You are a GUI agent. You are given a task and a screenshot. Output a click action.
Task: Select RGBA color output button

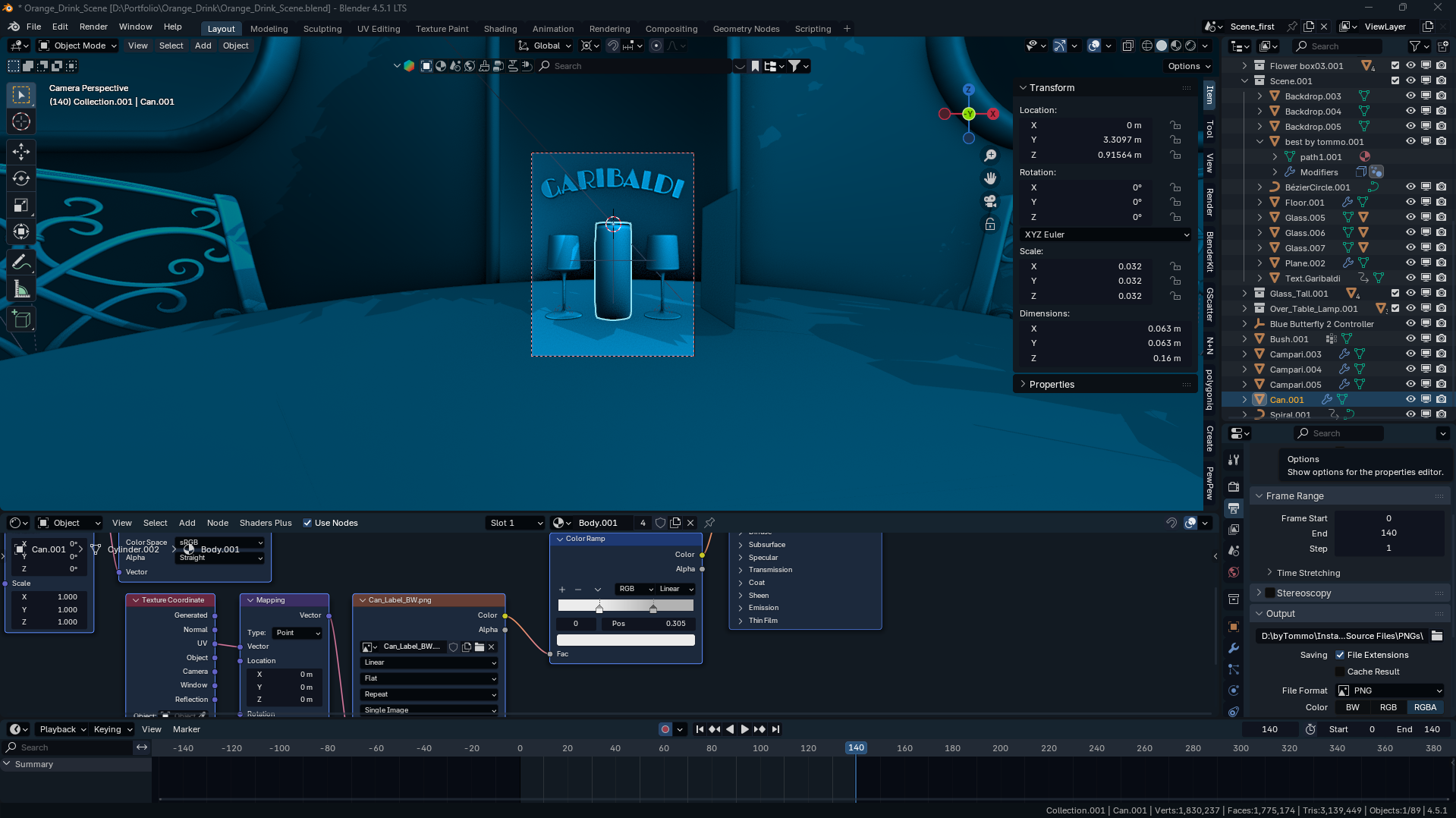tap(1425, 707)
